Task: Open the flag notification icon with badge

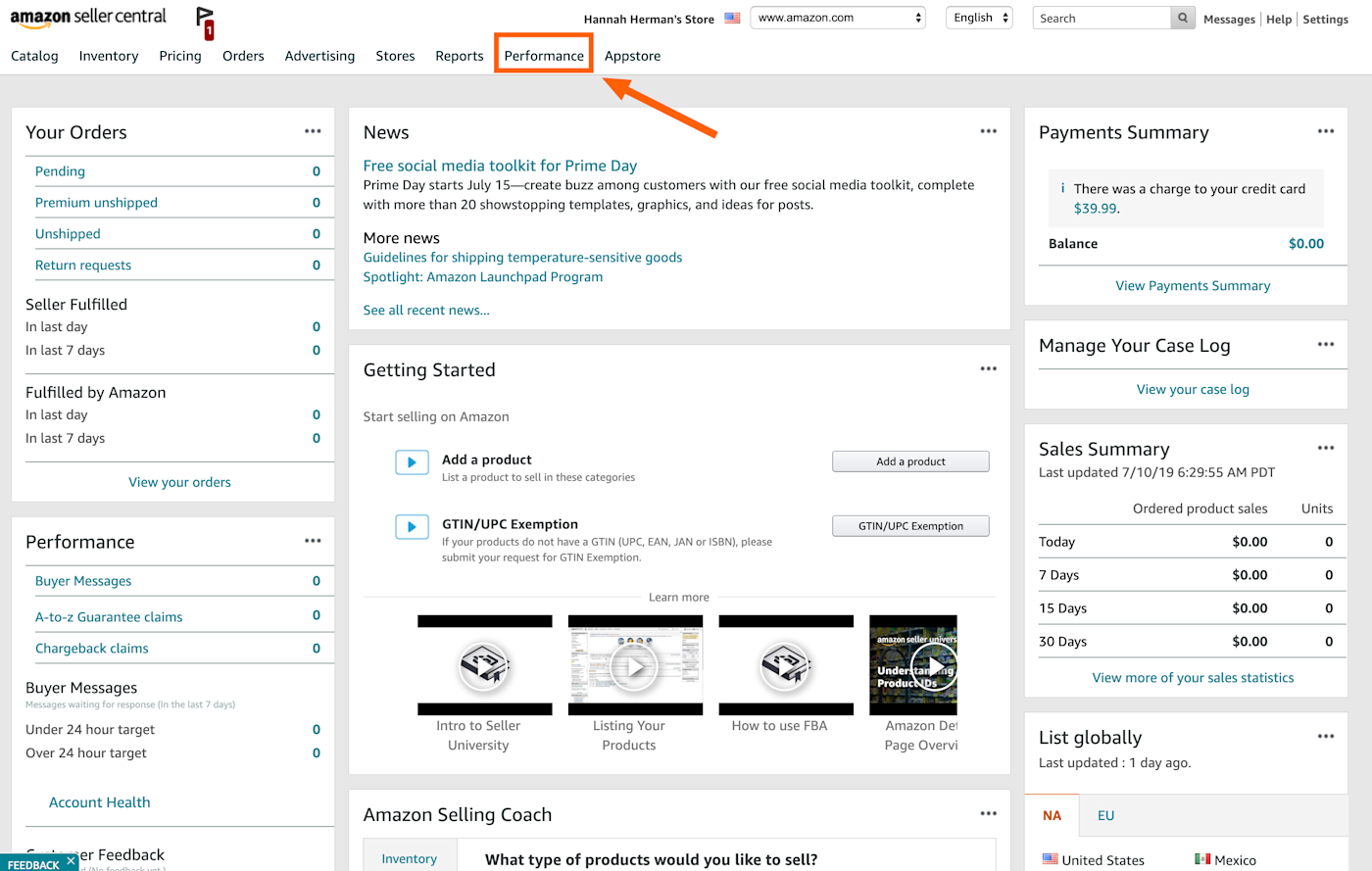Action: coord(205,24)
